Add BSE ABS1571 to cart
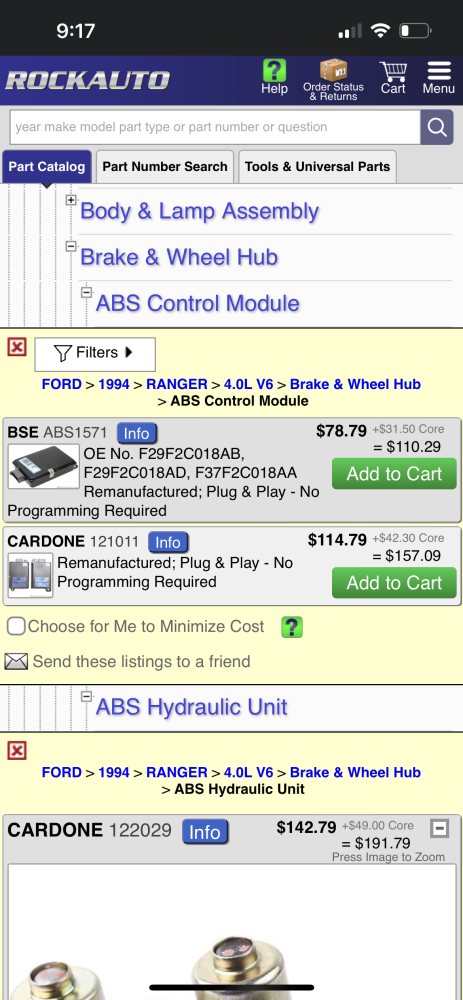This screenshot has height=1000, width=463. 394,474
